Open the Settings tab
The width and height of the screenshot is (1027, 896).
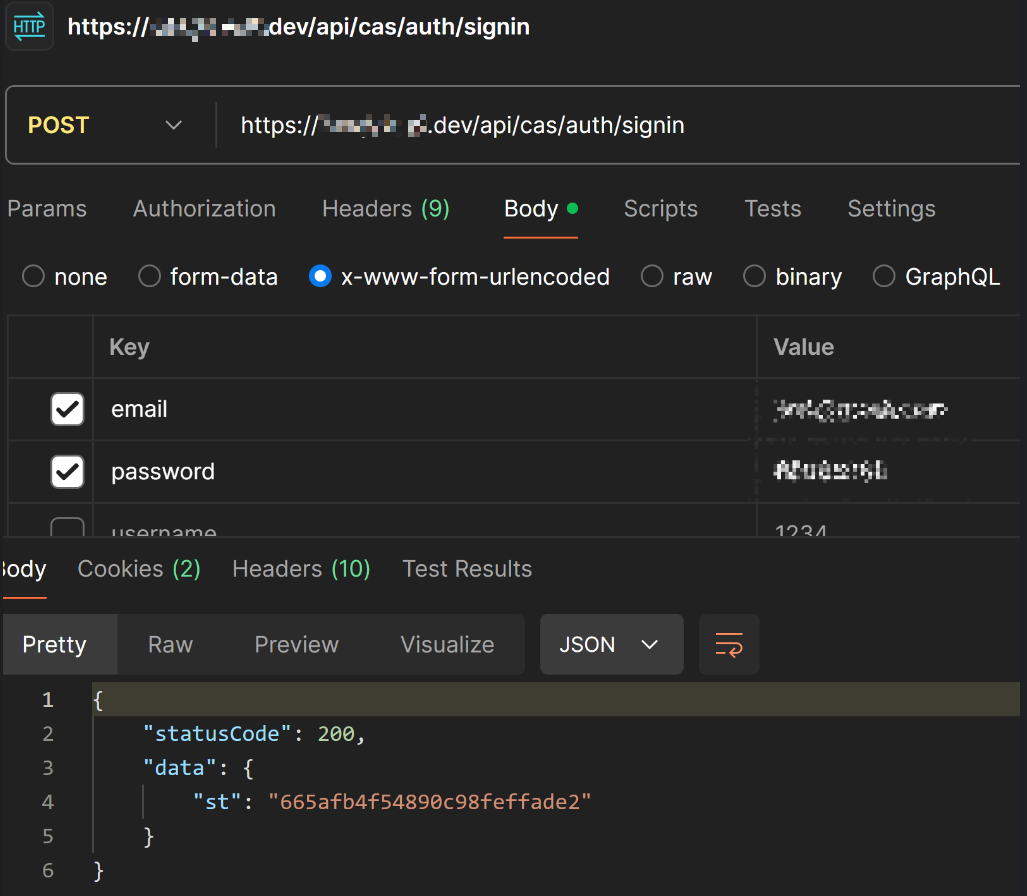click(x=891, y=209)
